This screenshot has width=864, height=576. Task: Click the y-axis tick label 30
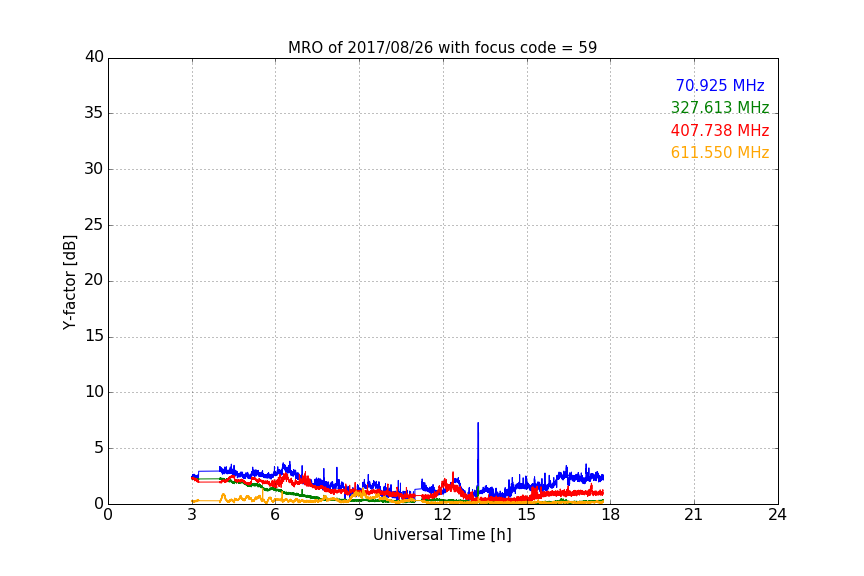click(x=94, y=169)
